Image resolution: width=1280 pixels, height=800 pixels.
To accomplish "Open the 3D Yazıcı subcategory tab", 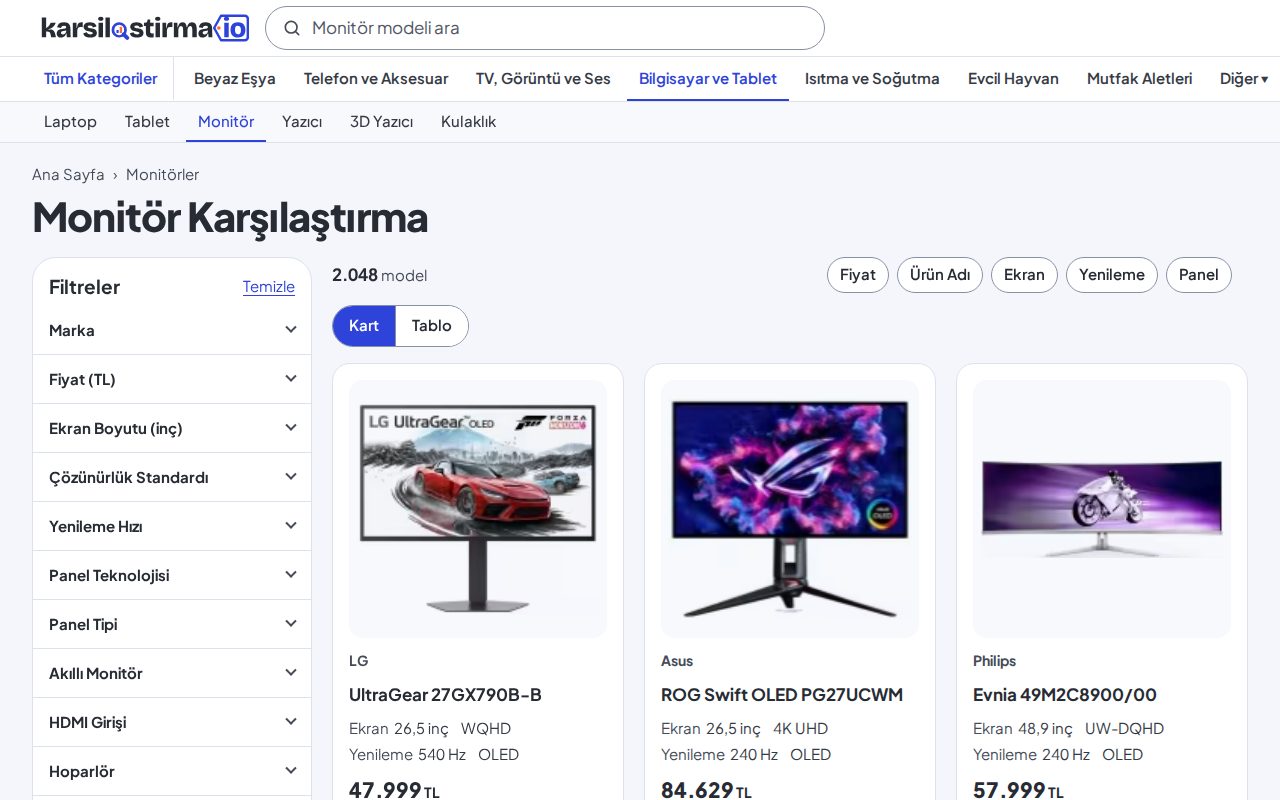I will point(381,122).
